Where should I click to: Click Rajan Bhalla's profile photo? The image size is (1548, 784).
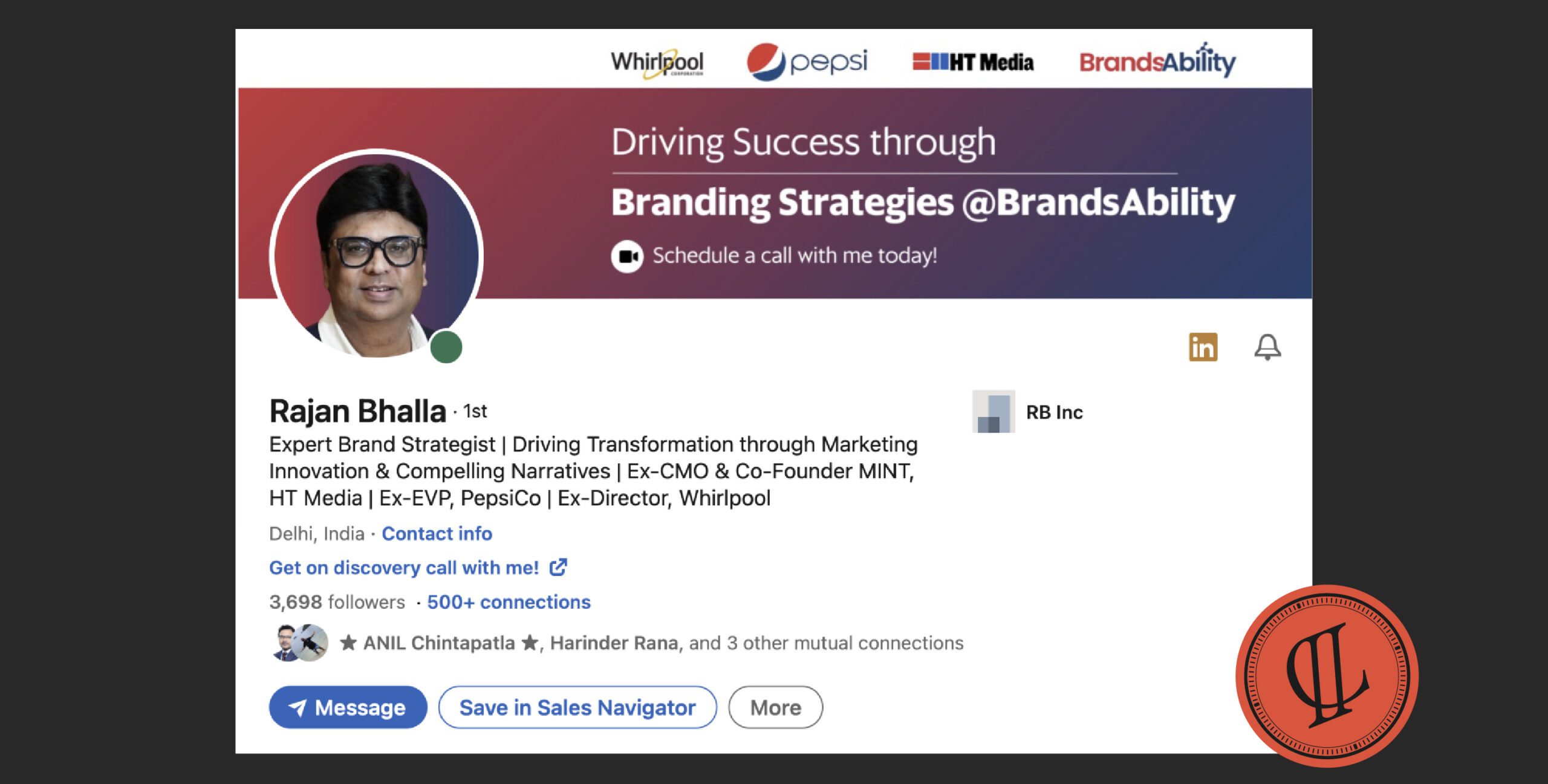pos(376,254)
